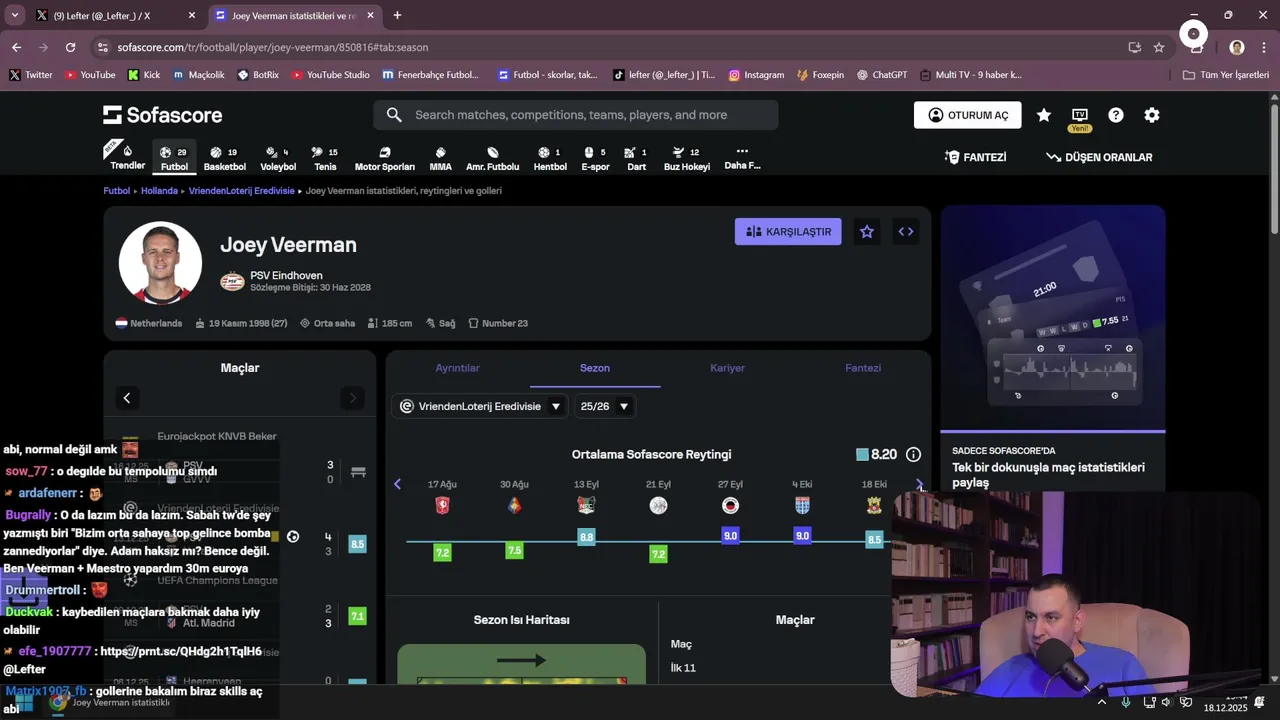Select the Futbol sport category
This screenshot has height=720, width=1280.
point(174,158)
